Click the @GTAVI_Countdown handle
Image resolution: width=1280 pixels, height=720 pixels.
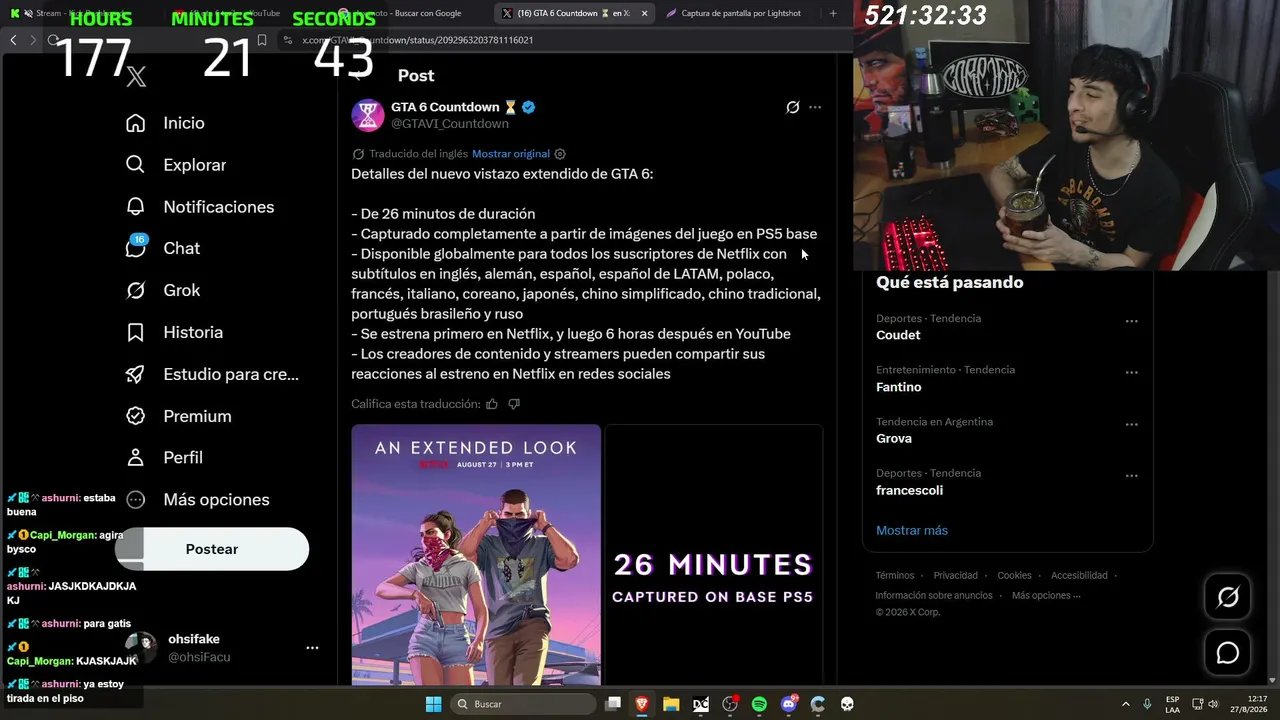tap(450, 124)
